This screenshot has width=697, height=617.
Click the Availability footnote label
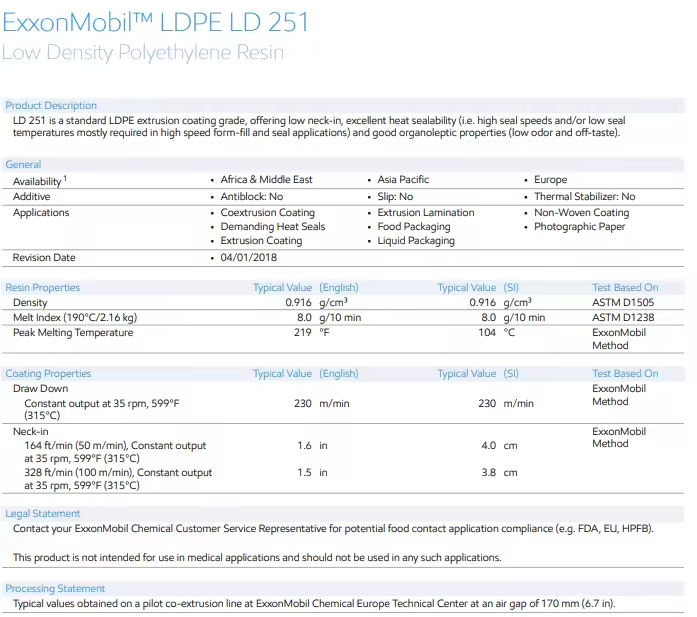(x=39, y=181)
